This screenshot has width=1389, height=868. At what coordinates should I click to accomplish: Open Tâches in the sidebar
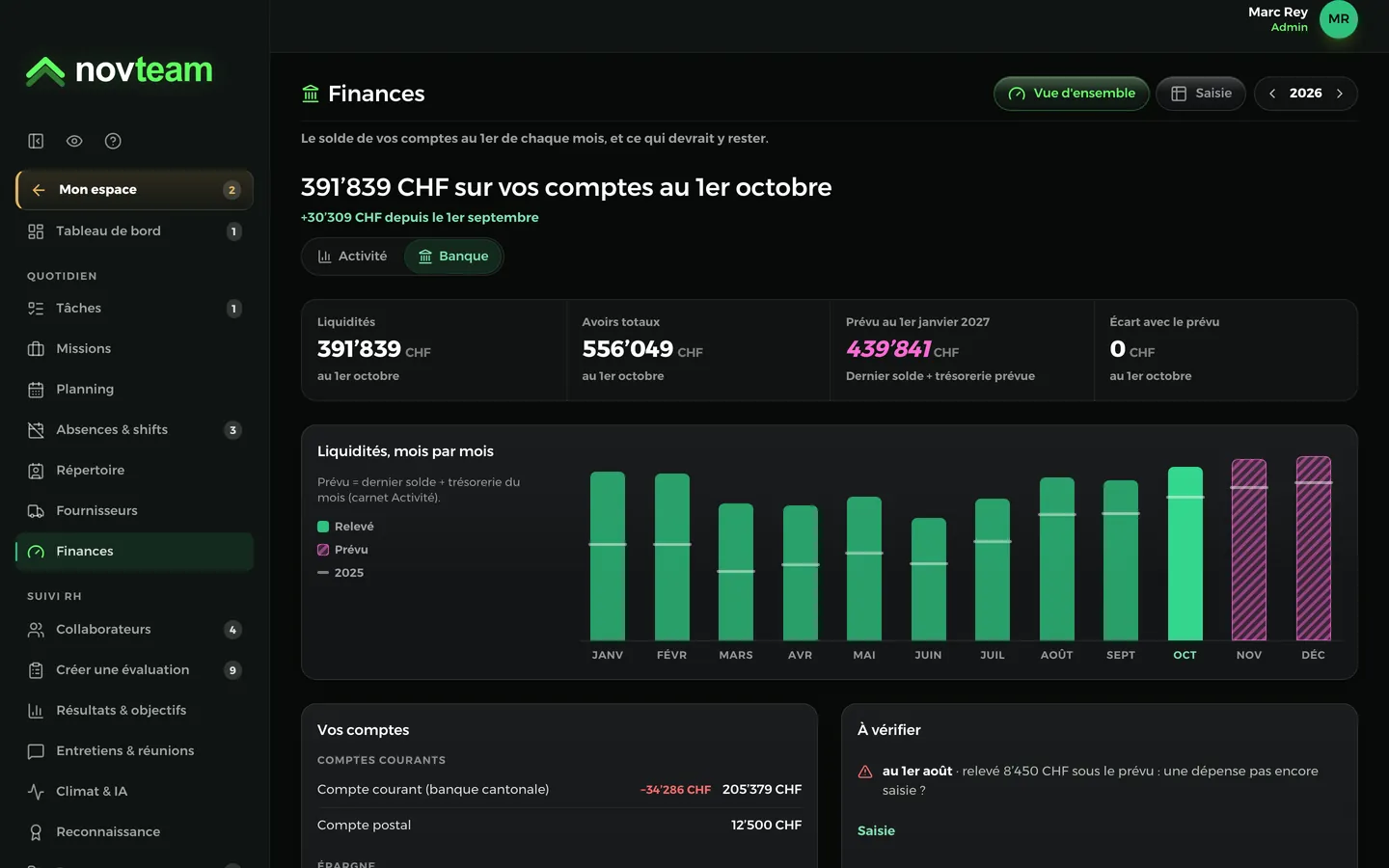(134, 309)
